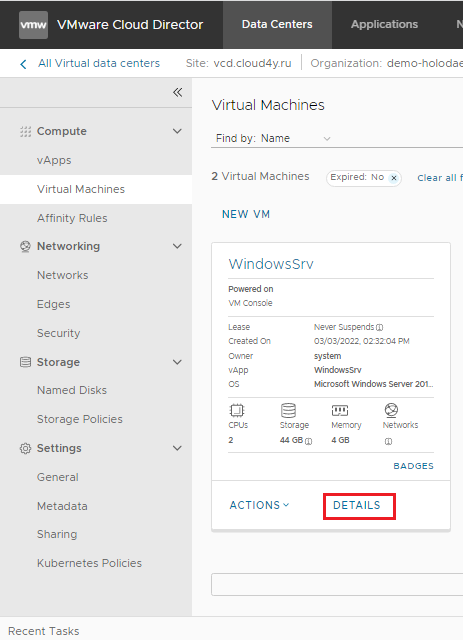
Task: Click info icon next to Never Suspends
Action: tap(379, 327)
